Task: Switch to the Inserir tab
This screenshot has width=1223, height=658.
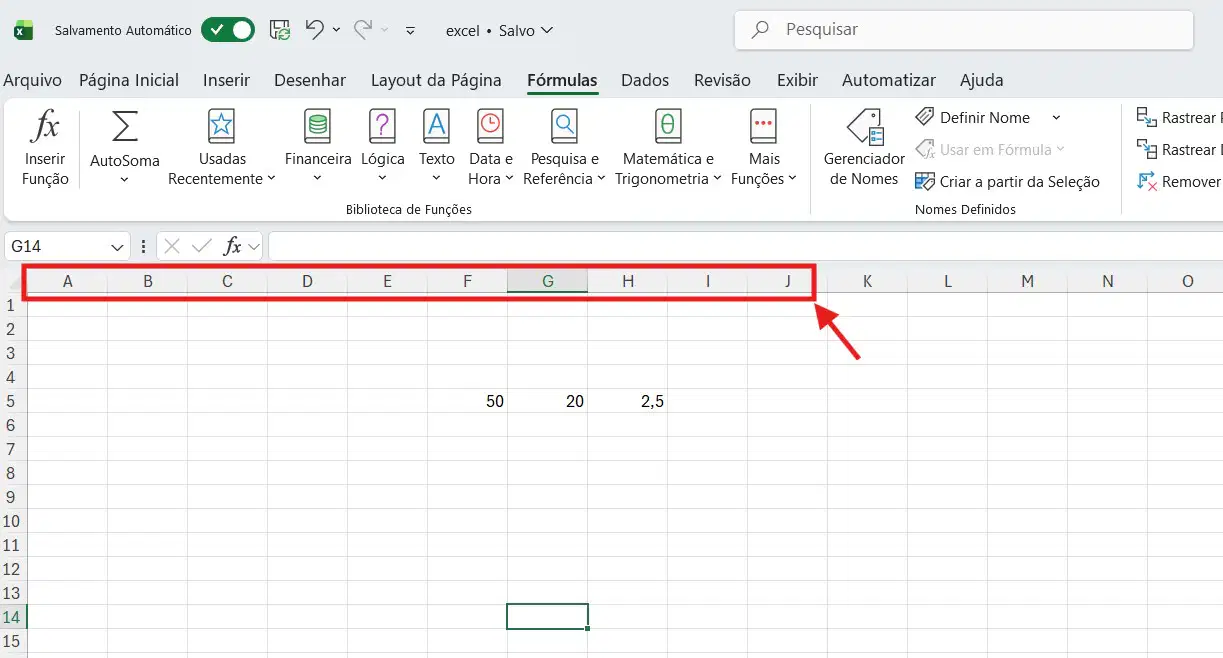Action: click(226, 80)
